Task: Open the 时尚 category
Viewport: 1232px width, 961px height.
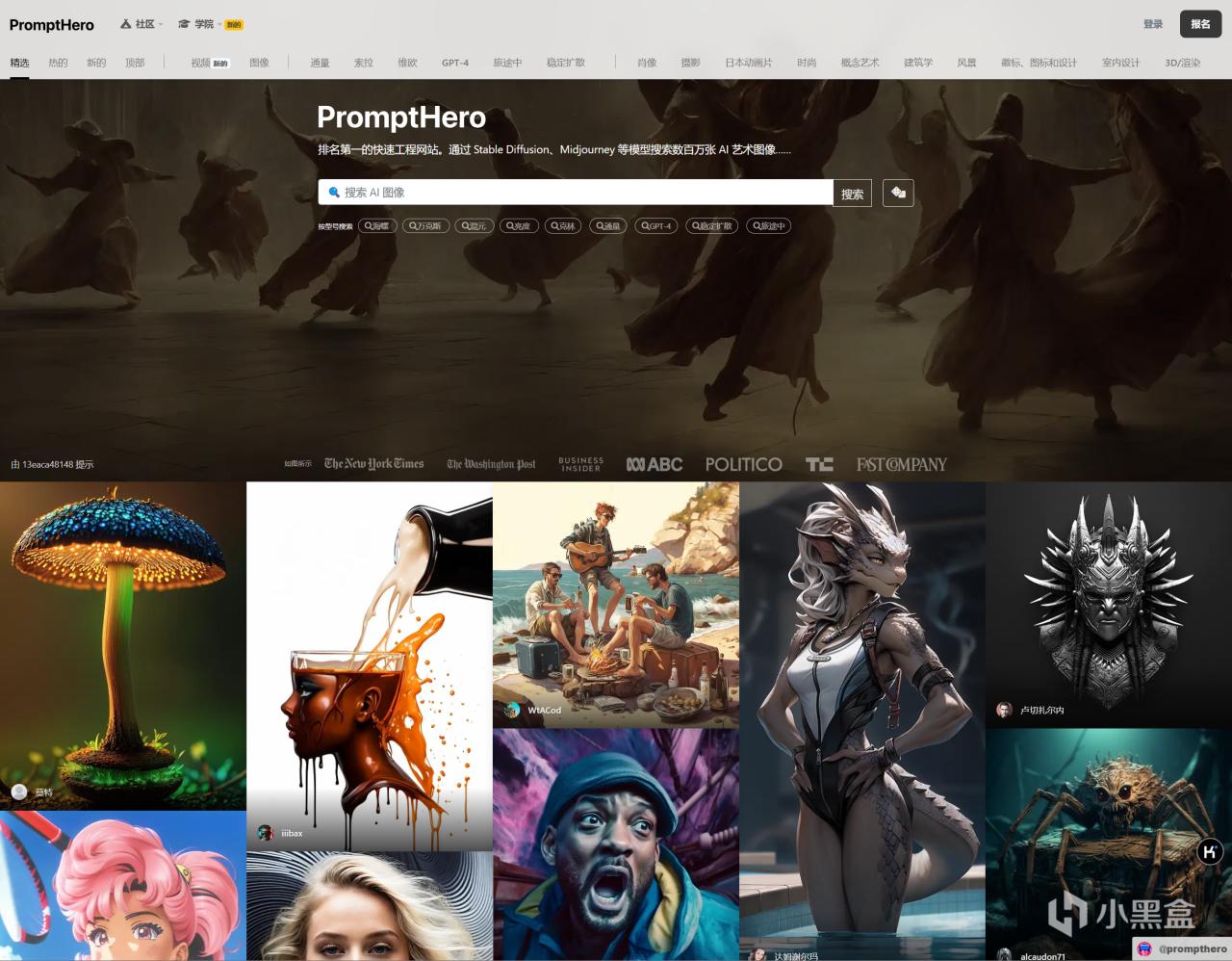Action: (x=807, y=63)
